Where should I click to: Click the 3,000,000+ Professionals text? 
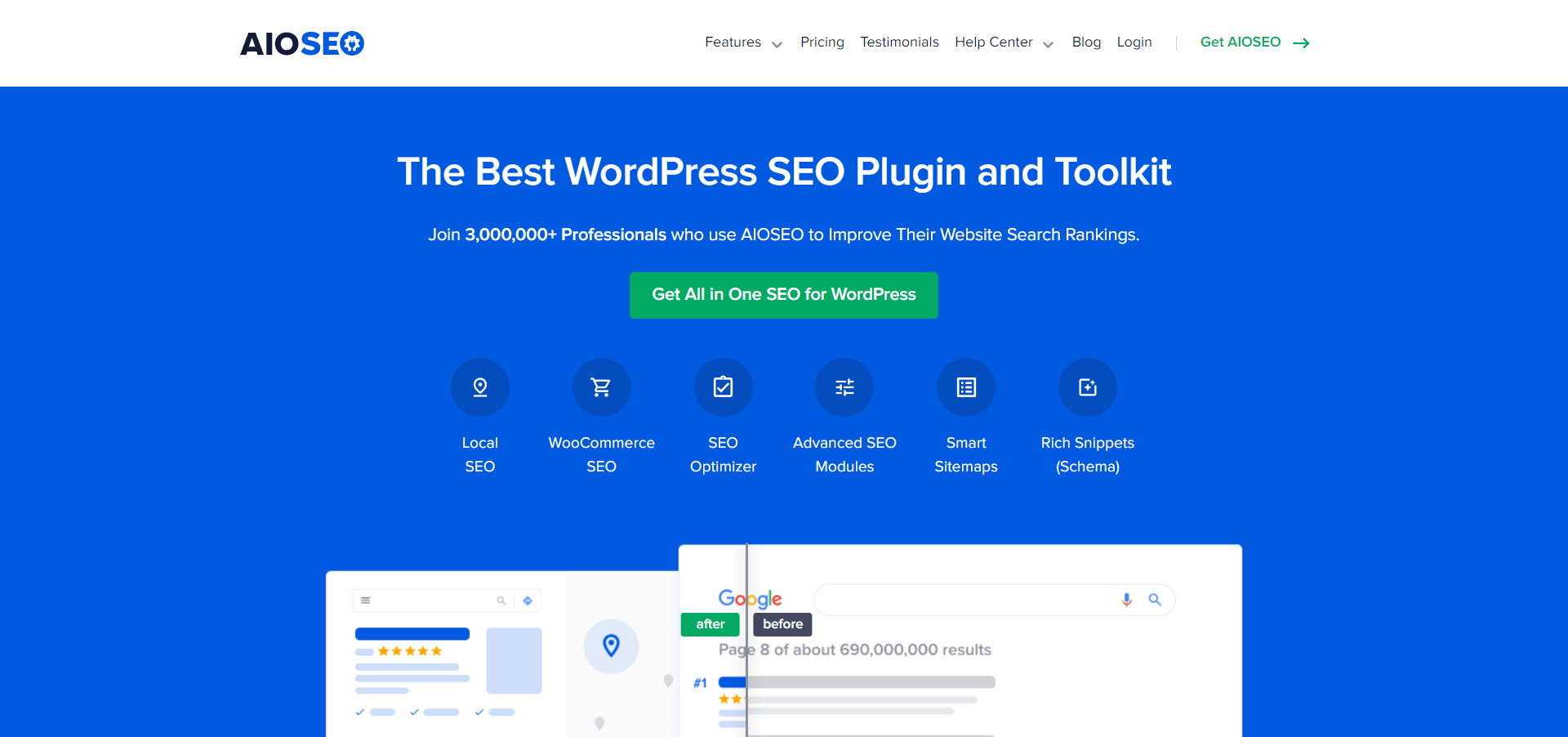[566, 235]
